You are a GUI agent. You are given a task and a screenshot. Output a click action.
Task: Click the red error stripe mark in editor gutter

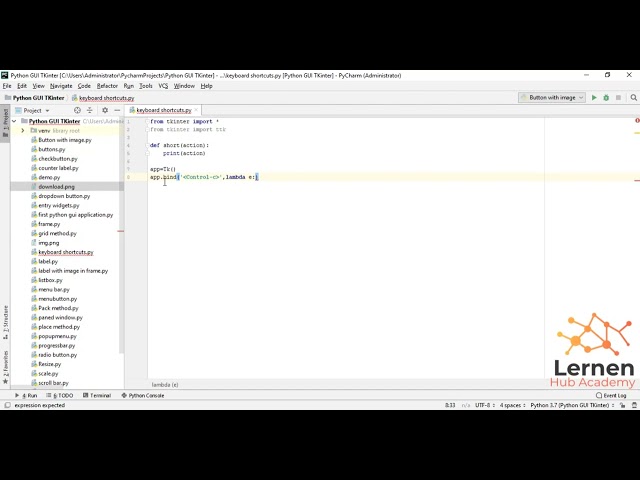tap(637, 180)
